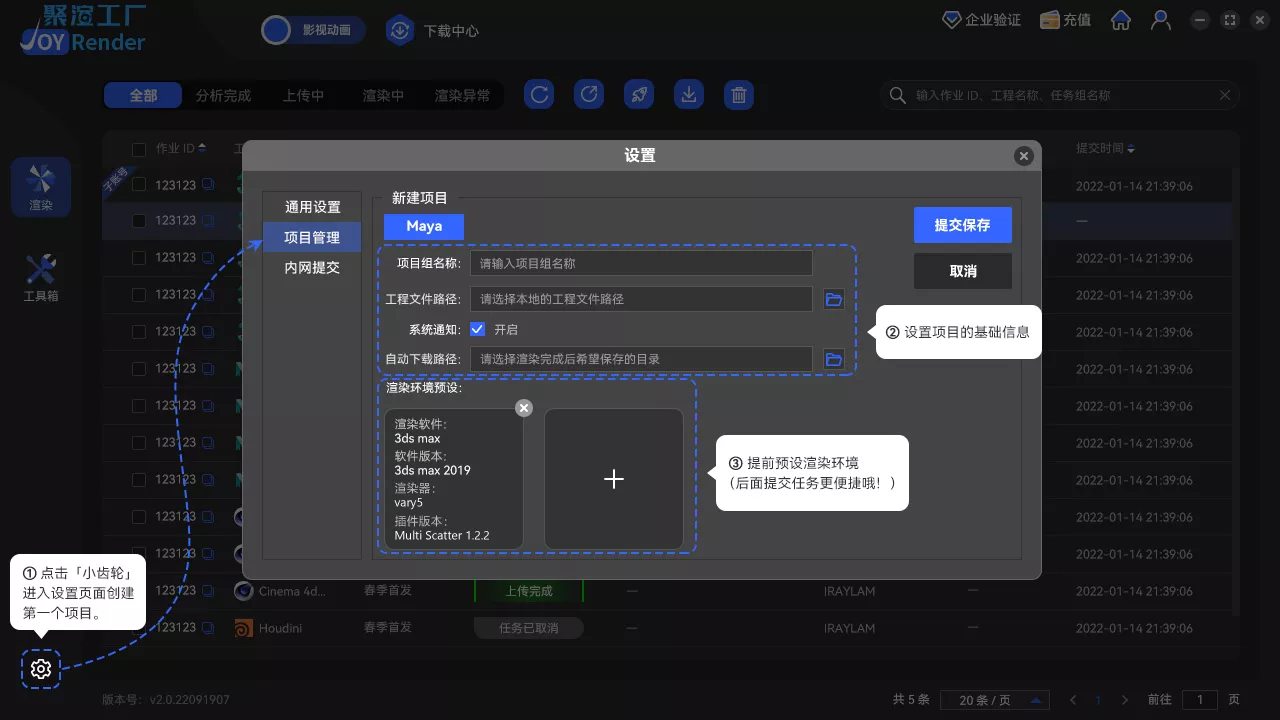
Task: Click the download toolbar icon
Action: (688, 95)
